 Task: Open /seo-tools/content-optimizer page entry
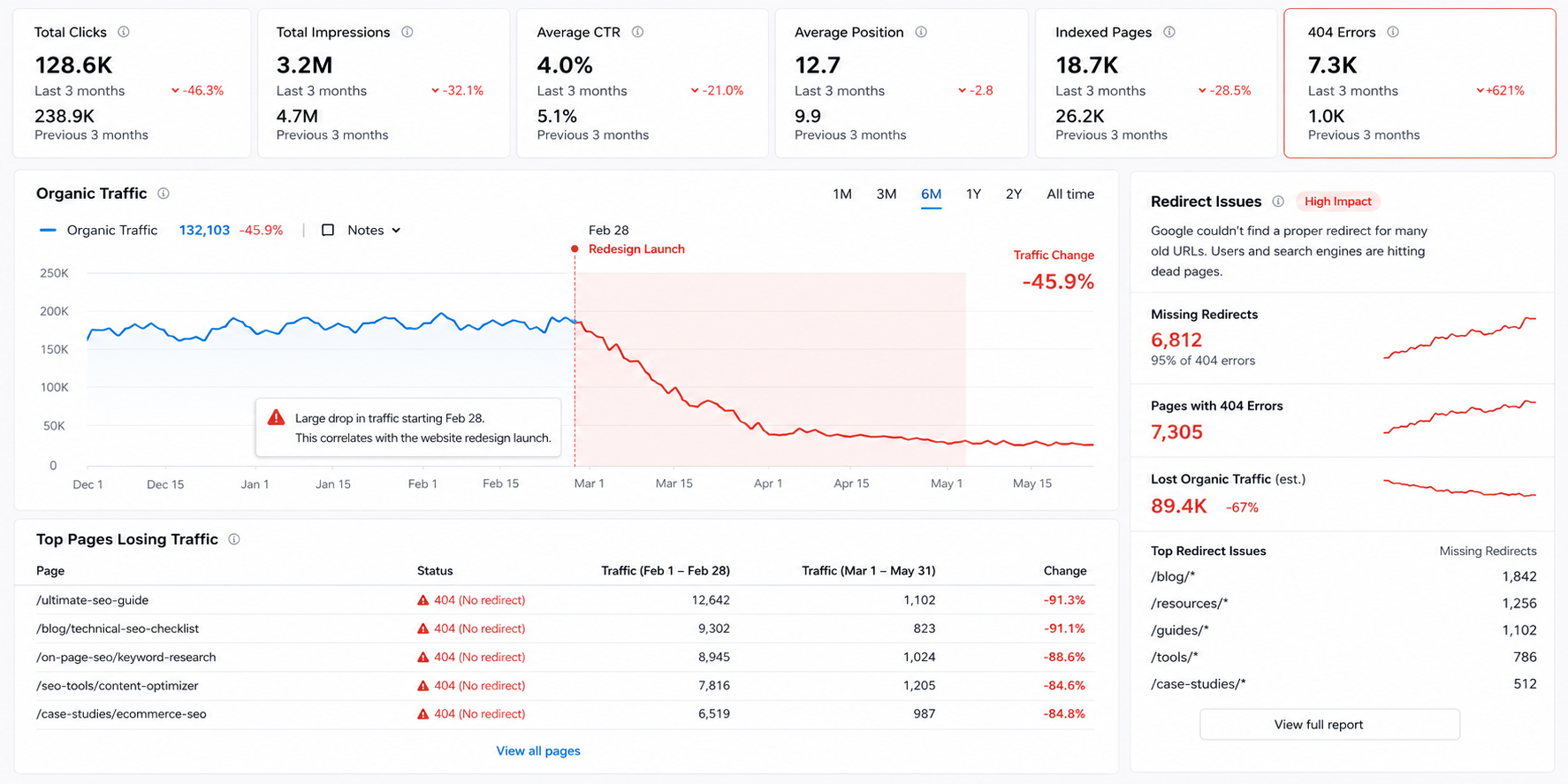[117, 685]
